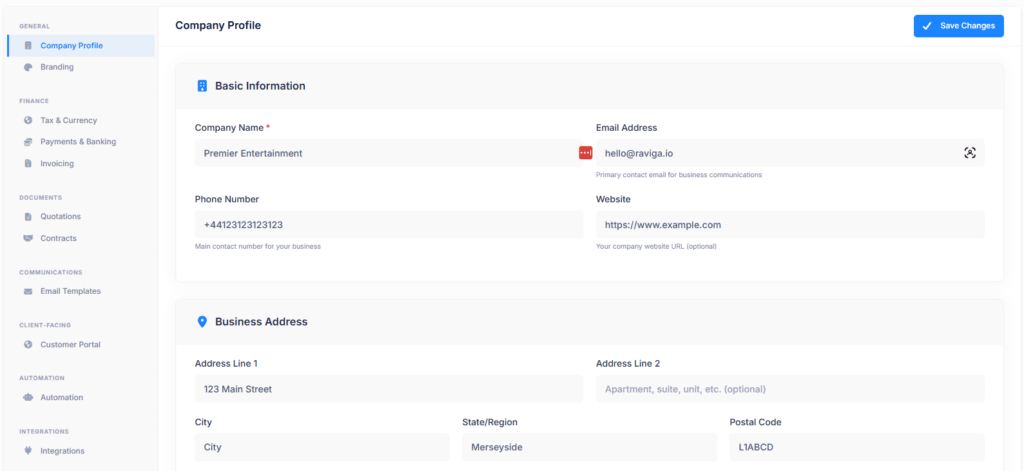Click the "FINANCE" sidebar group label
Image resolution: width=1024 pixels, height=471 pixels.
pos(34,101)
